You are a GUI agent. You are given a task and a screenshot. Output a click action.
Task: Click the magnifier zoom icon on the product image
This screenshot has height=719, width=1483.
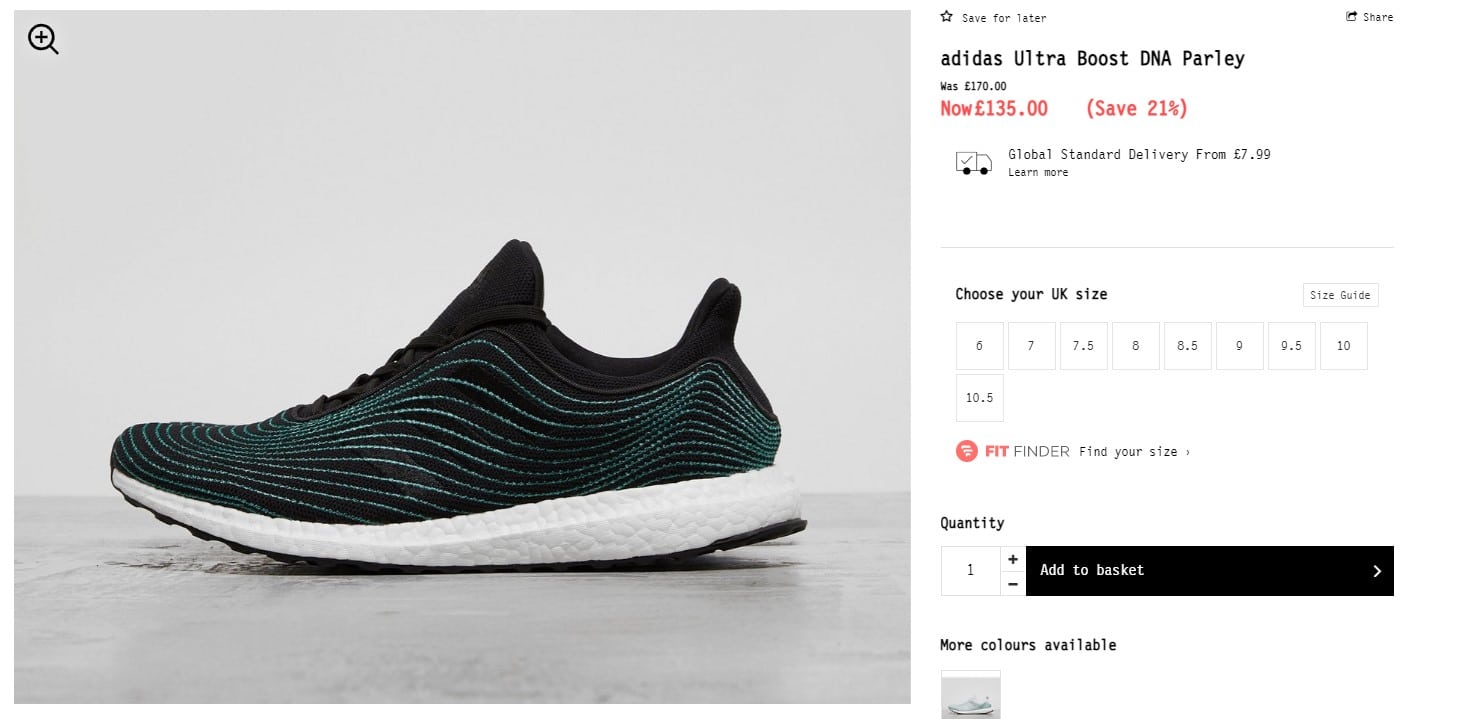pos(43,40)
